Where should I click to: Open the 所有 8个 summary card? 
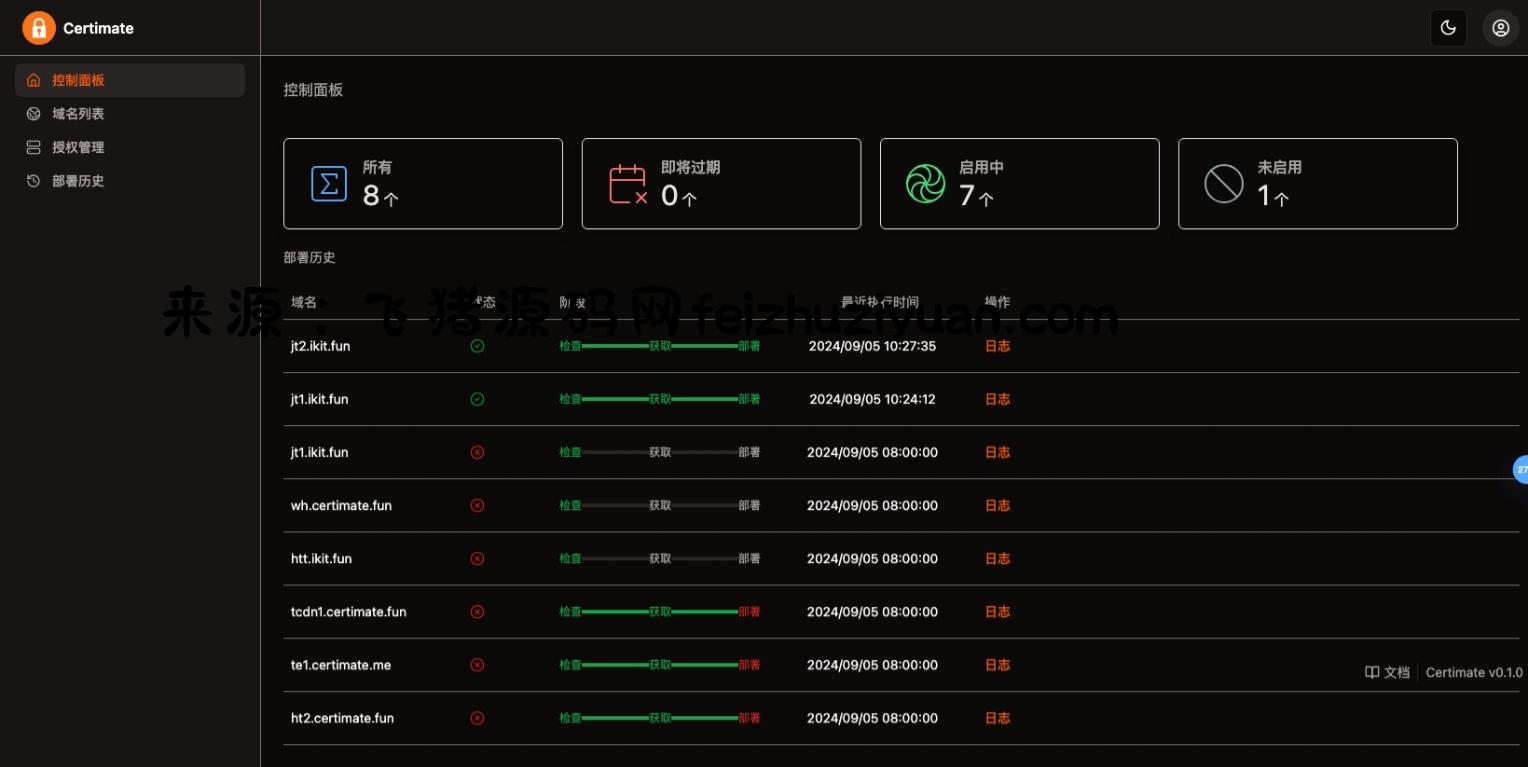(423, 184)
